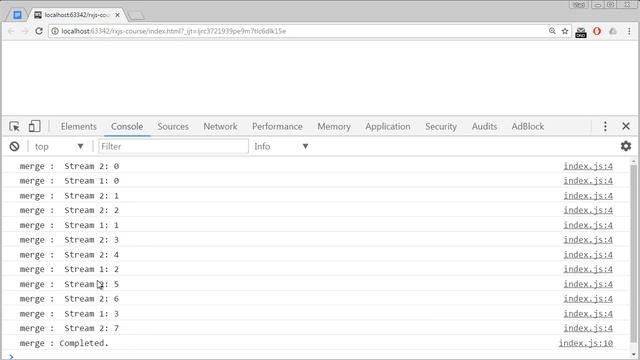Open the Memory tab
640x360 pixels.
point(334,127)
